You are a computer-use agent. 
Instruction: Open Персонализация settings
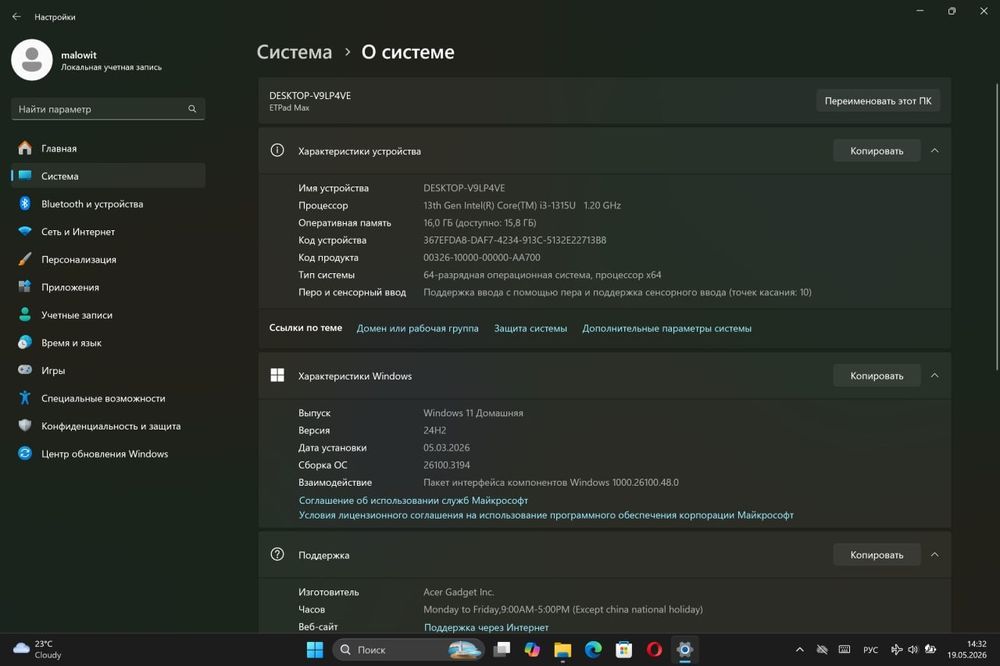pos(108,259)
